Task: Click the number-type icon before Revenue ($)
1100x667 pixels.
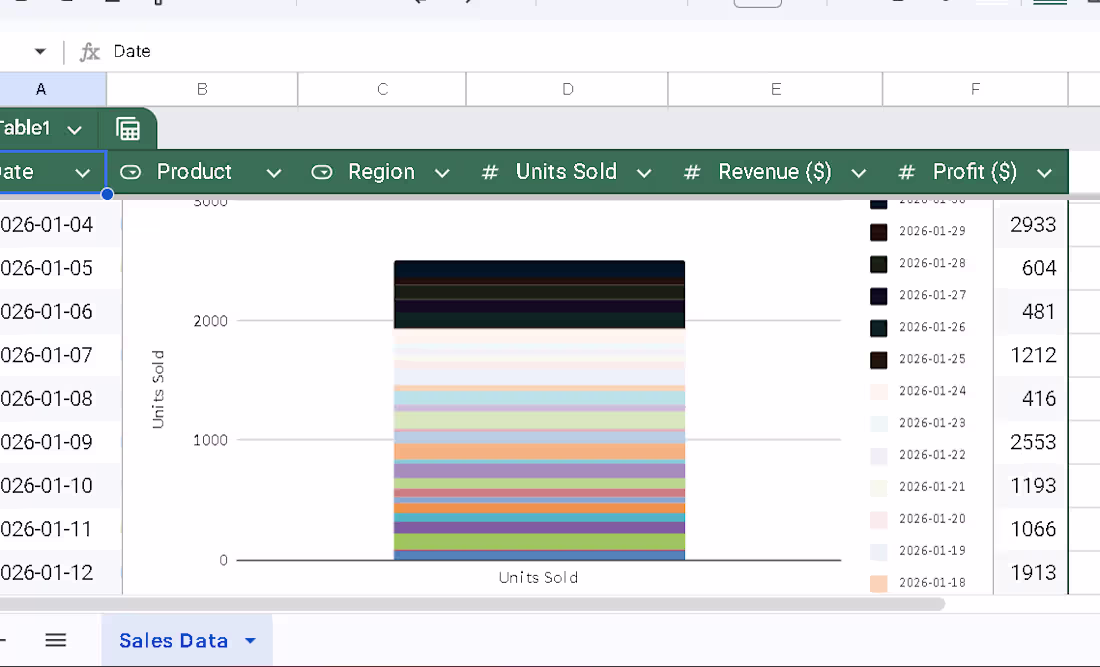Action: 692,172
